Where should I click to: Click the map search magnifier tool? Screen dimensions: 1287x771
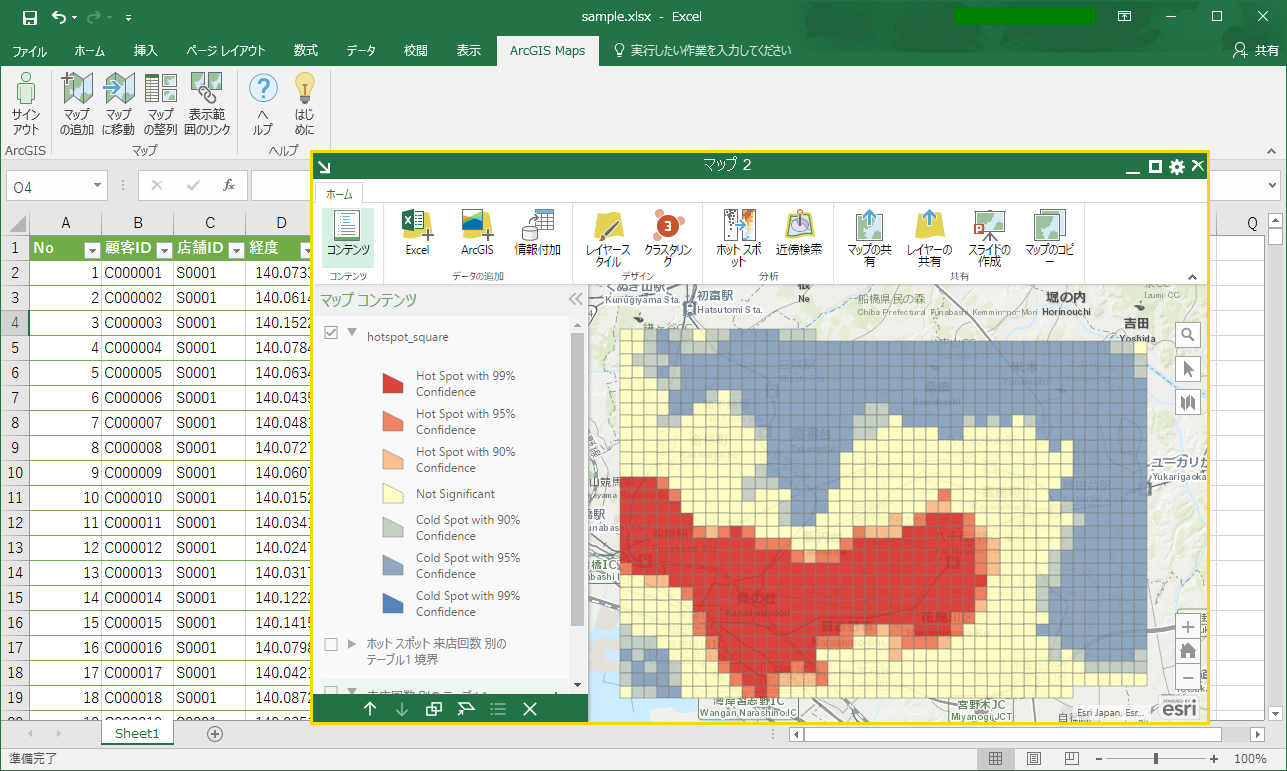(1188, 335)
